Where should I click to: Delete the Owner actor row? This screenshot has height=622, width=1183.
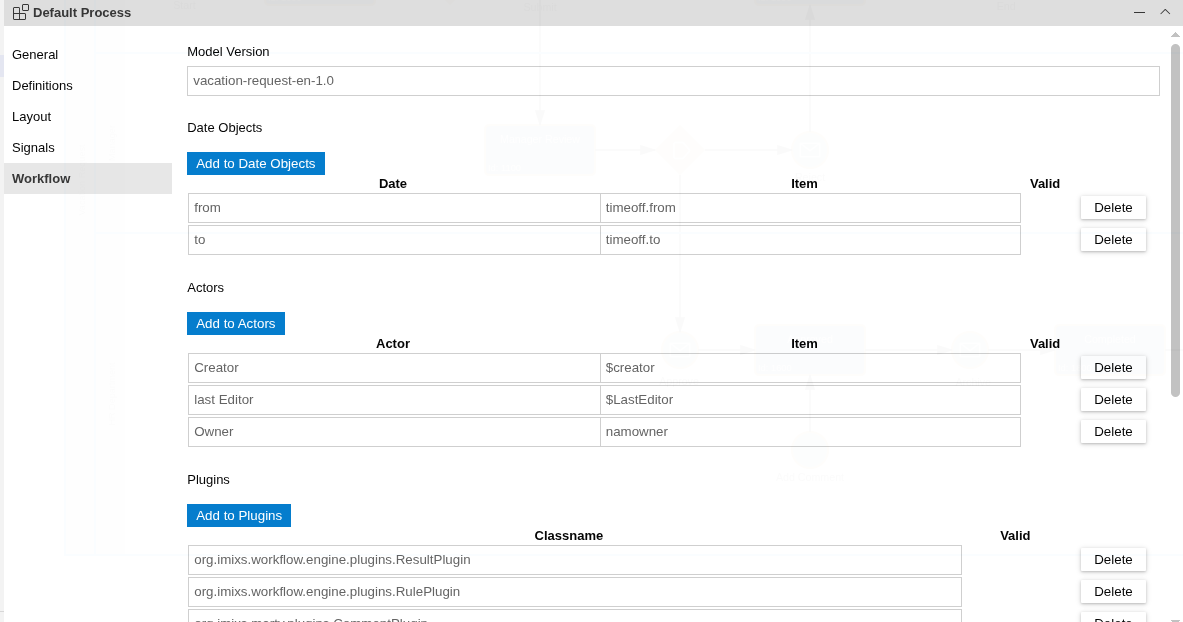(1112, 431)
